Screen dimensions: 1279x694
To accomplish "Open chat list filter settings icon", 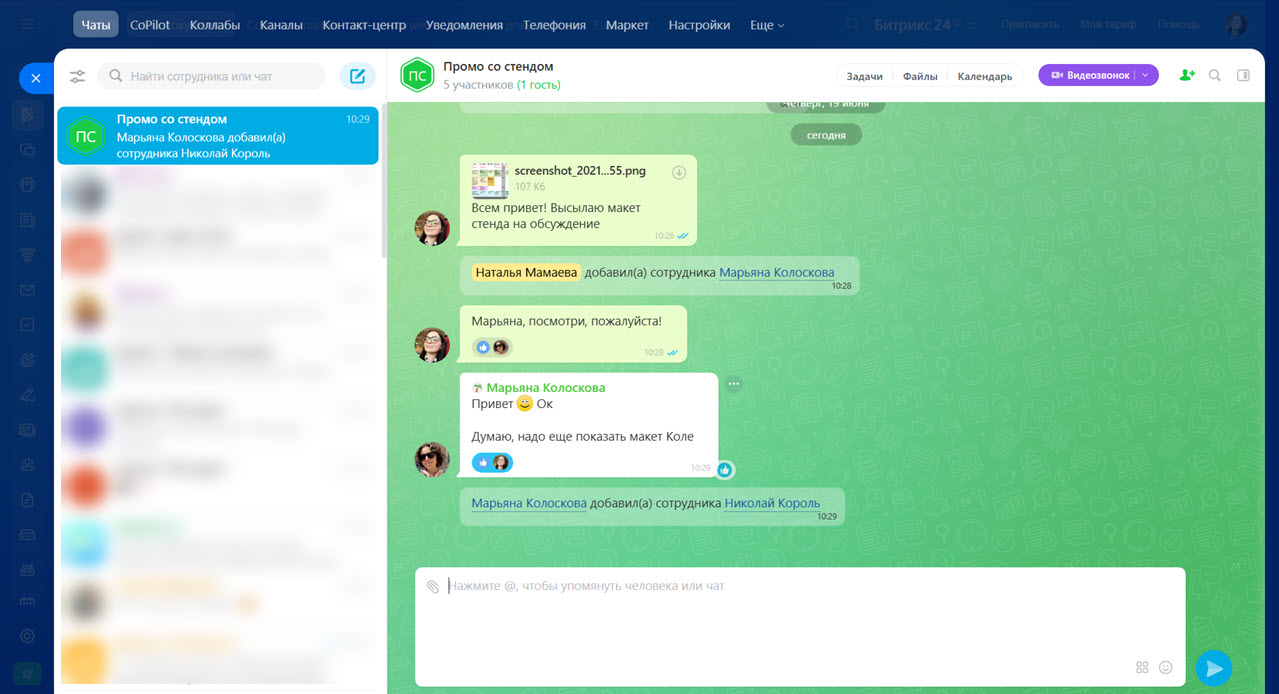I will click(78, 76).
